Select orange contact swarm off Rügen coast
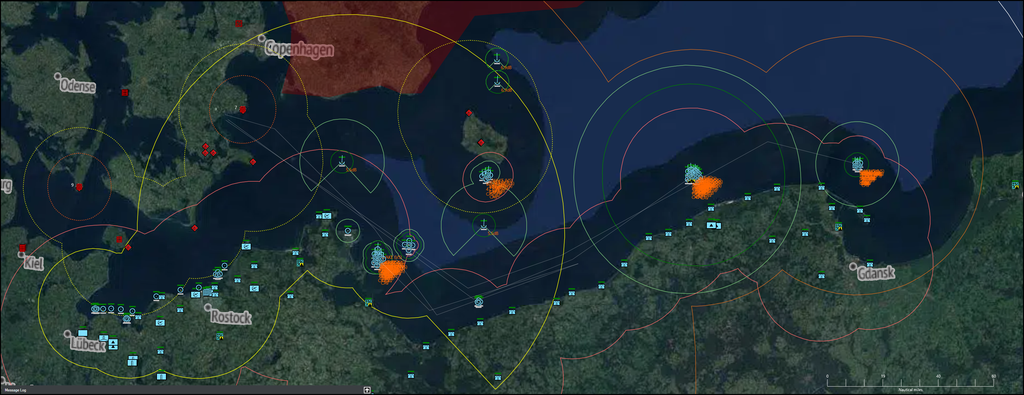Screen dimensions: 1024x395 tap(392, 270)
